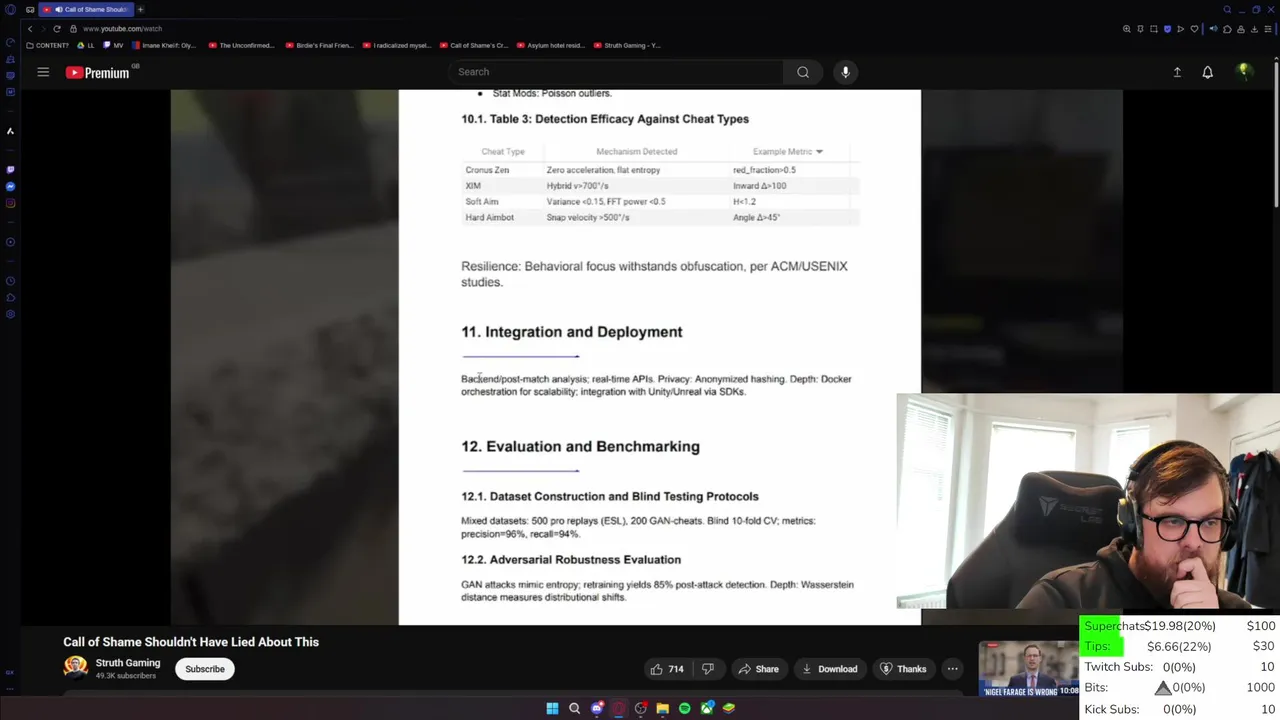This screenshot has height=720, width=1280.
Task: Open the MV bookmark
Action: click(x=113, y=45)
